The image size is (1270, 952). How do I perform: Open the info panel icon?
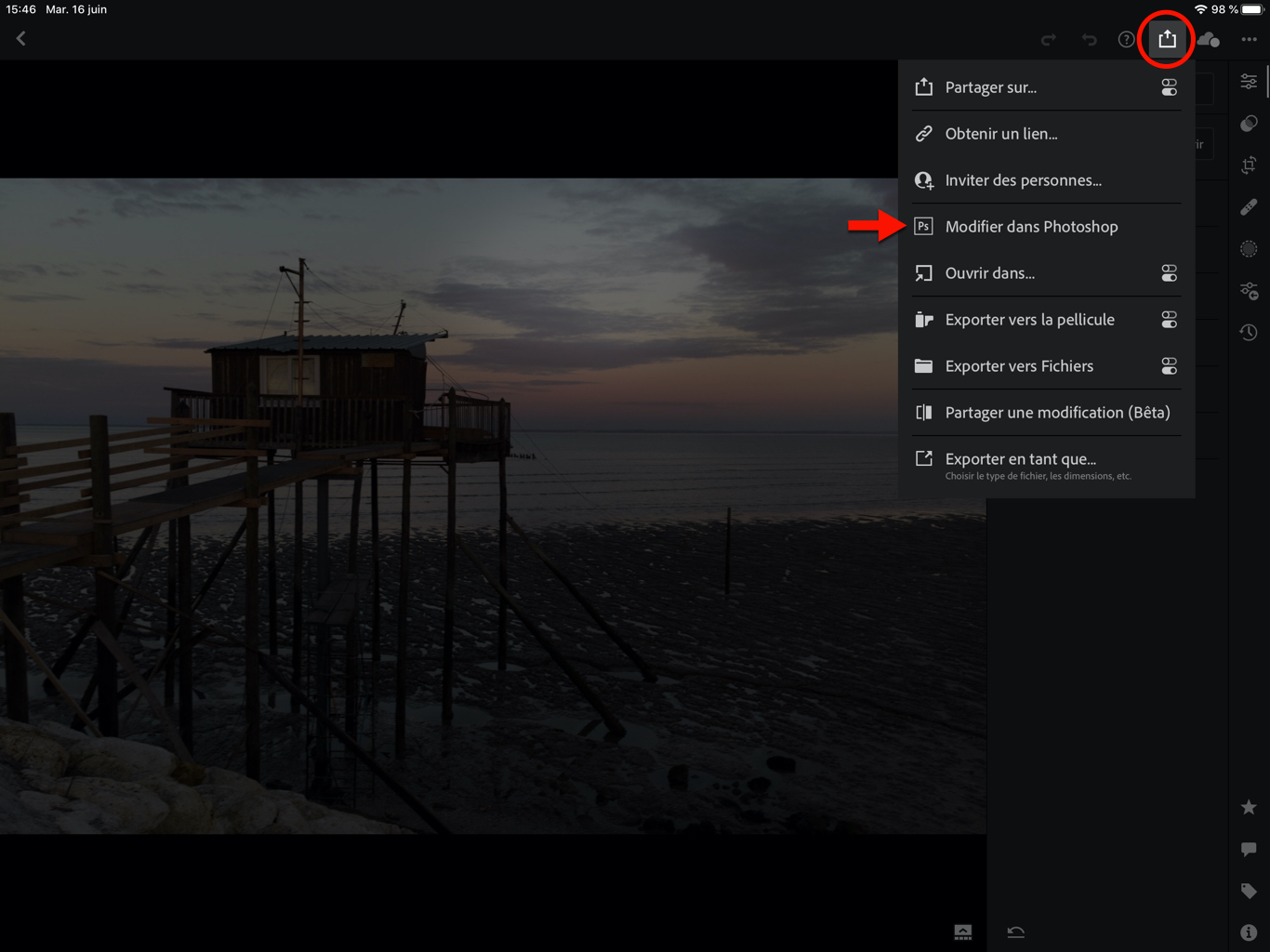pos(1249,932)
